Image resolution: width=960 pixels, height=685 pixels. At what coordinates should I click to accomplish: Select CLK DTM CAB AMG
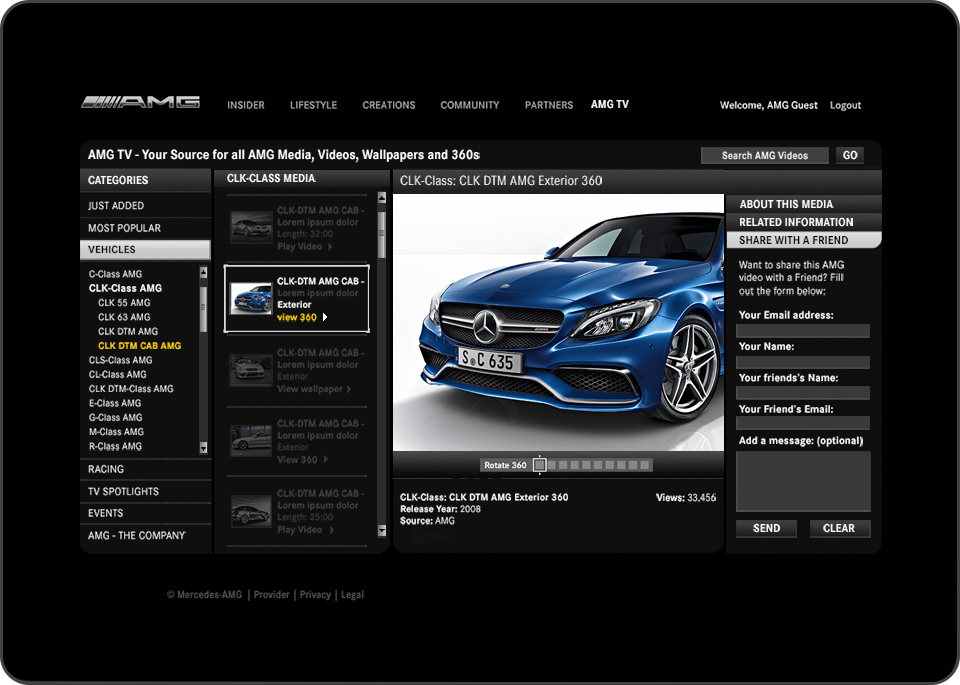pyautogui.click(x=140, y=346)
